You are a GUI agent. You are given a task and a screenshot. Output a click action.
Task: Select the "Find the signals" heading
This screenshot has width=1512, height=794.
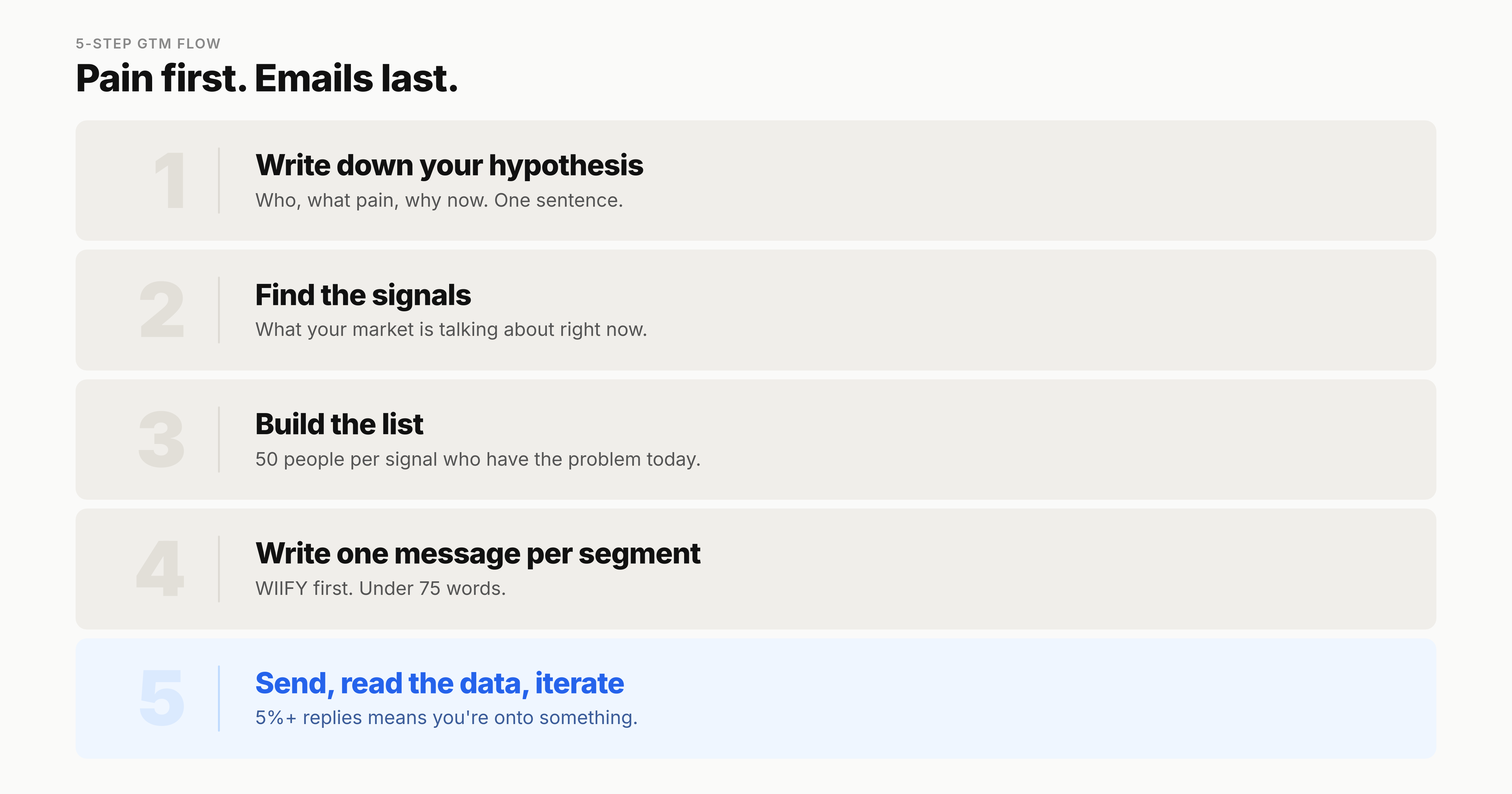[363, 295]
